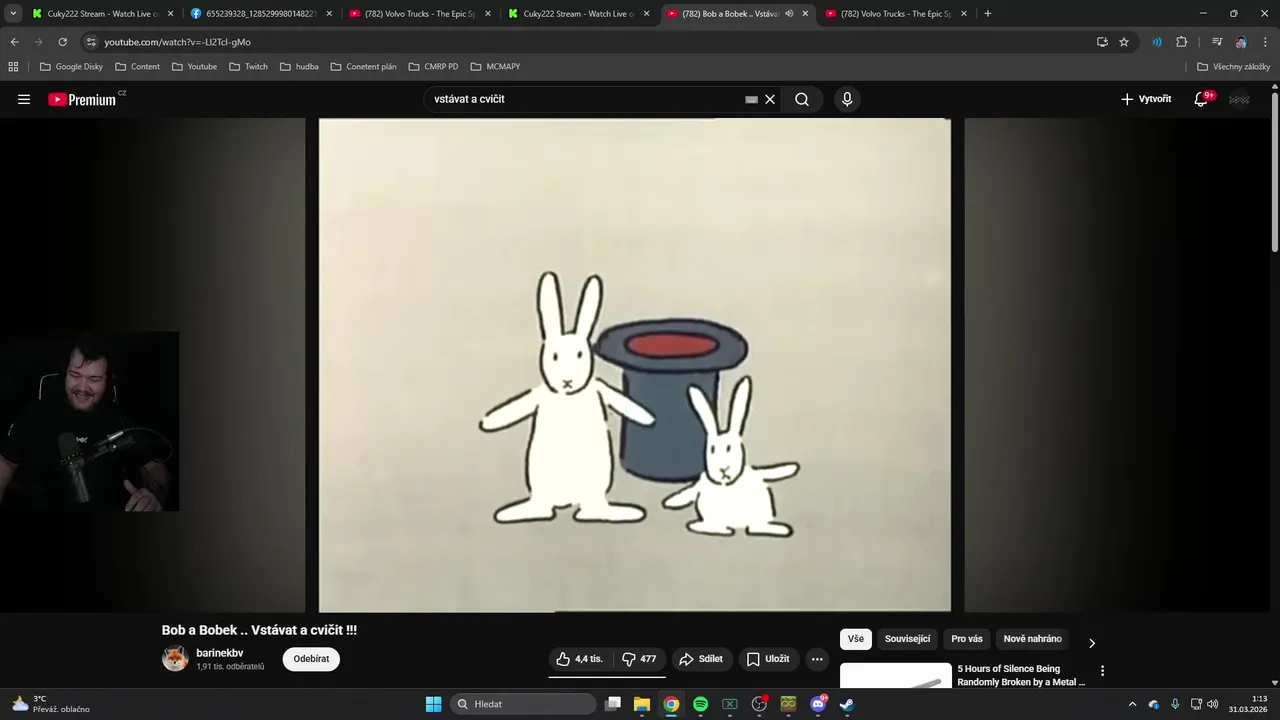Go to YouTube Premium home logo

pyautogui.click(x=82, y=99)
